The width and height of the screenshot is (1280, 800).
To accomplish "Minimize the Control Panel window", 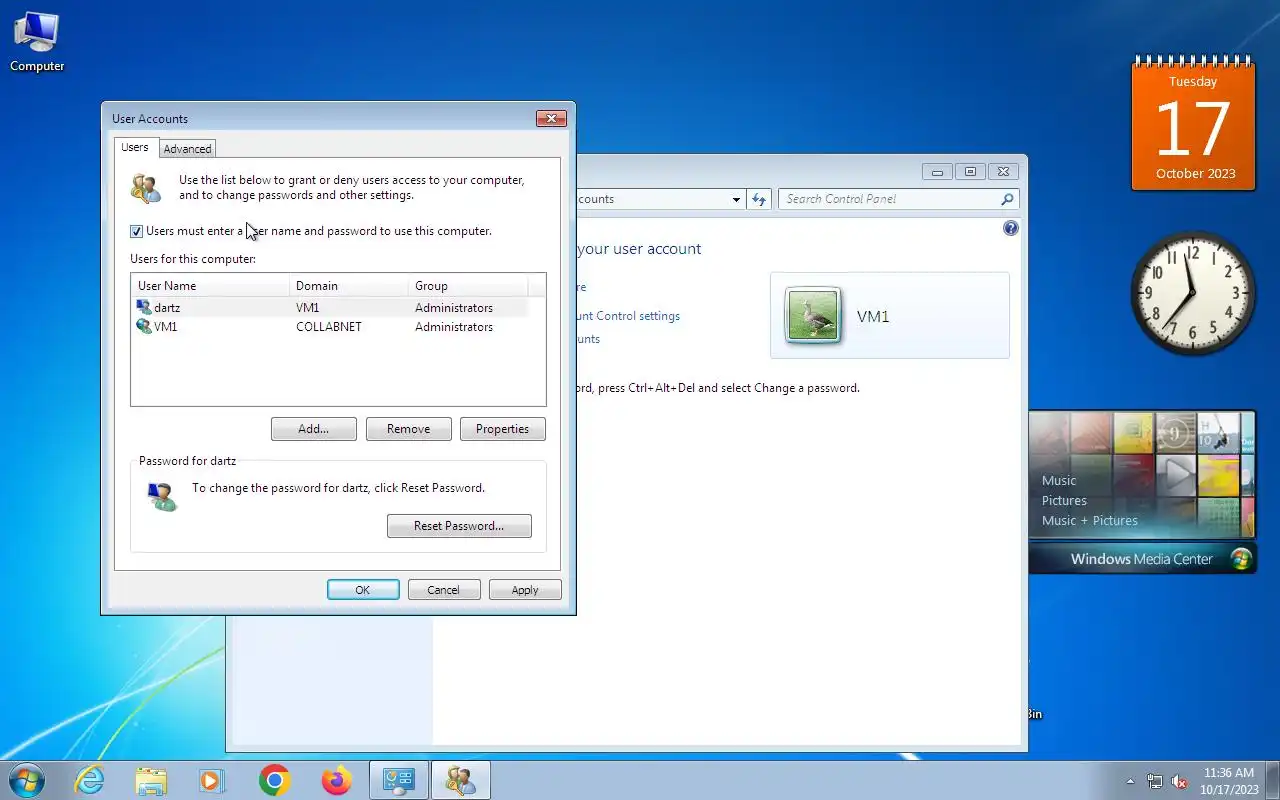I will tap(937, 171).
